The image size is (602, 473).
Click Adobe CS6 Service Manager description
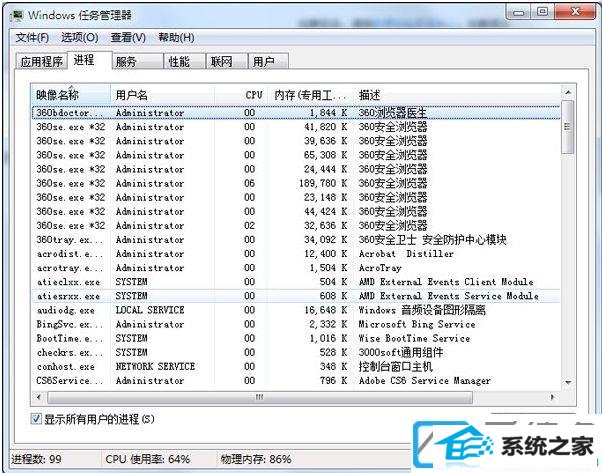point(425,380)
